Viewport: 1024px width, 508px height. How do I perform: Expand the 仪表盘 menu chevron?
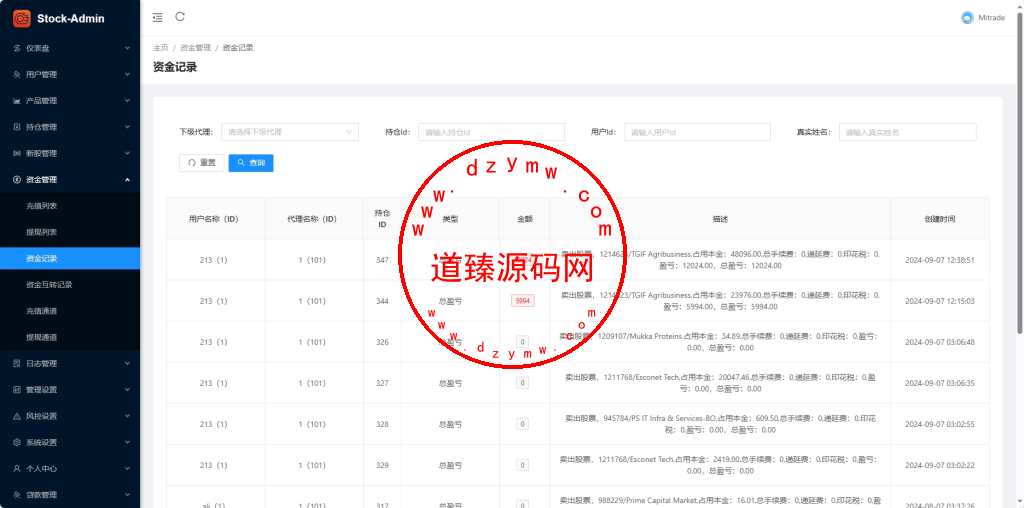click(x=127, y=48)
